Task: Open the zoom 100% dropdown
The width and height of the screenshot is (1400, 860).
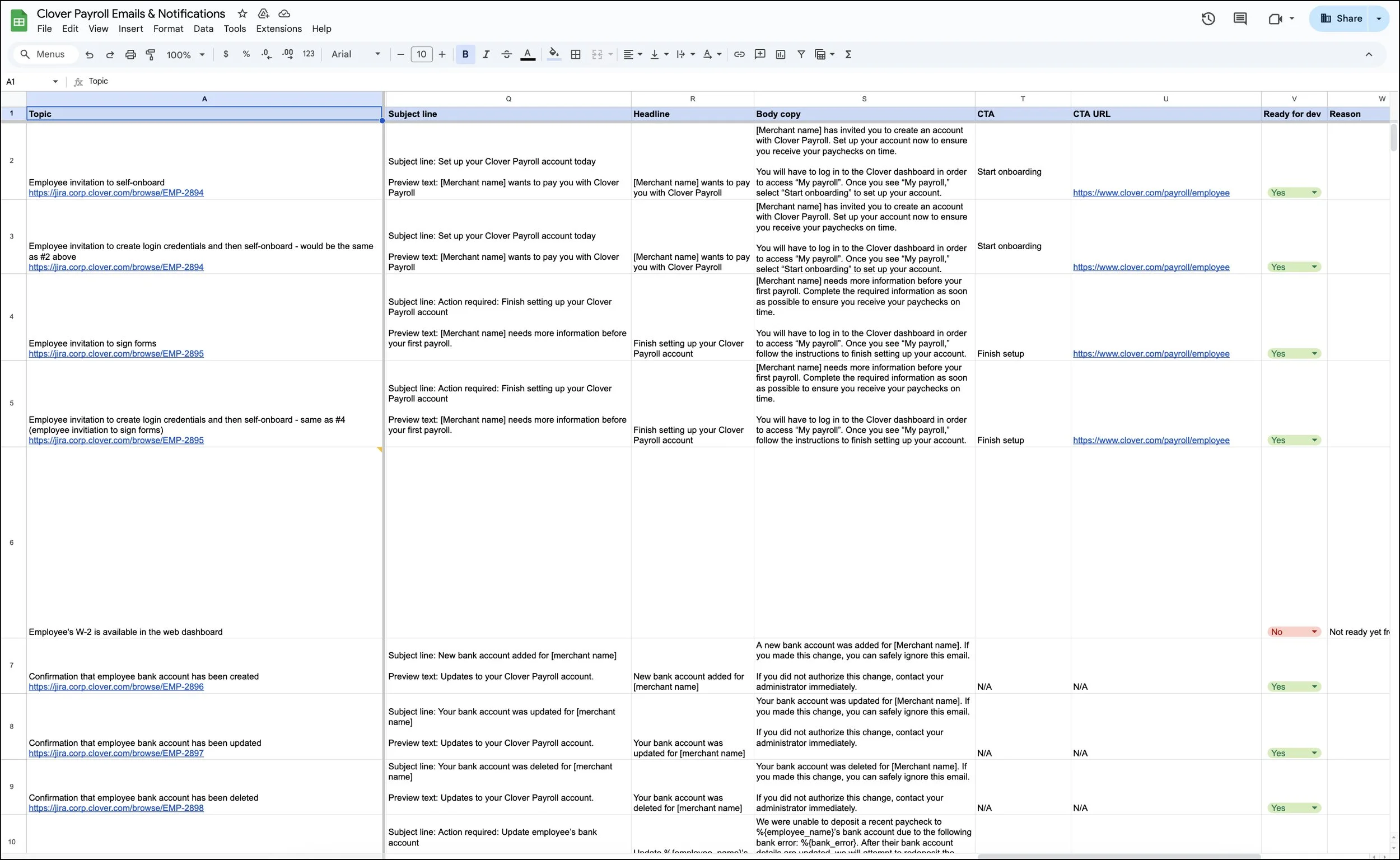Action: 185,55
